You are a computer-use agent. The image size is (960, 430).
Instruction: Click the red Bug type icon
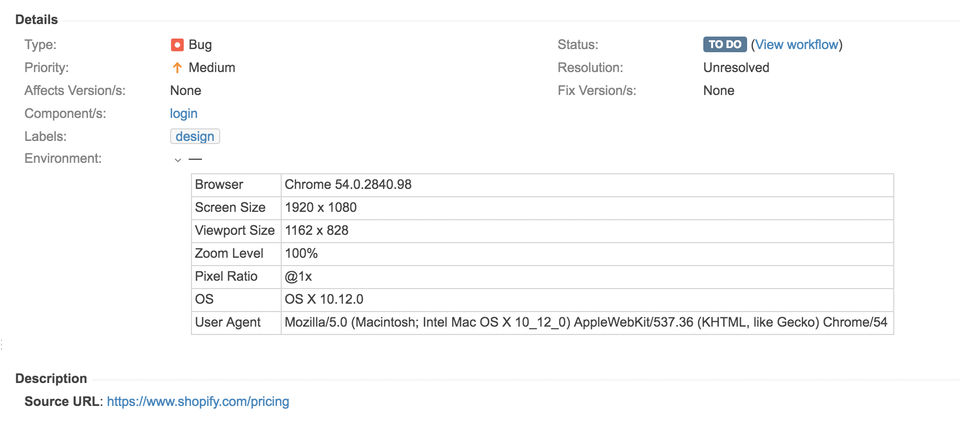click(177, 45)
